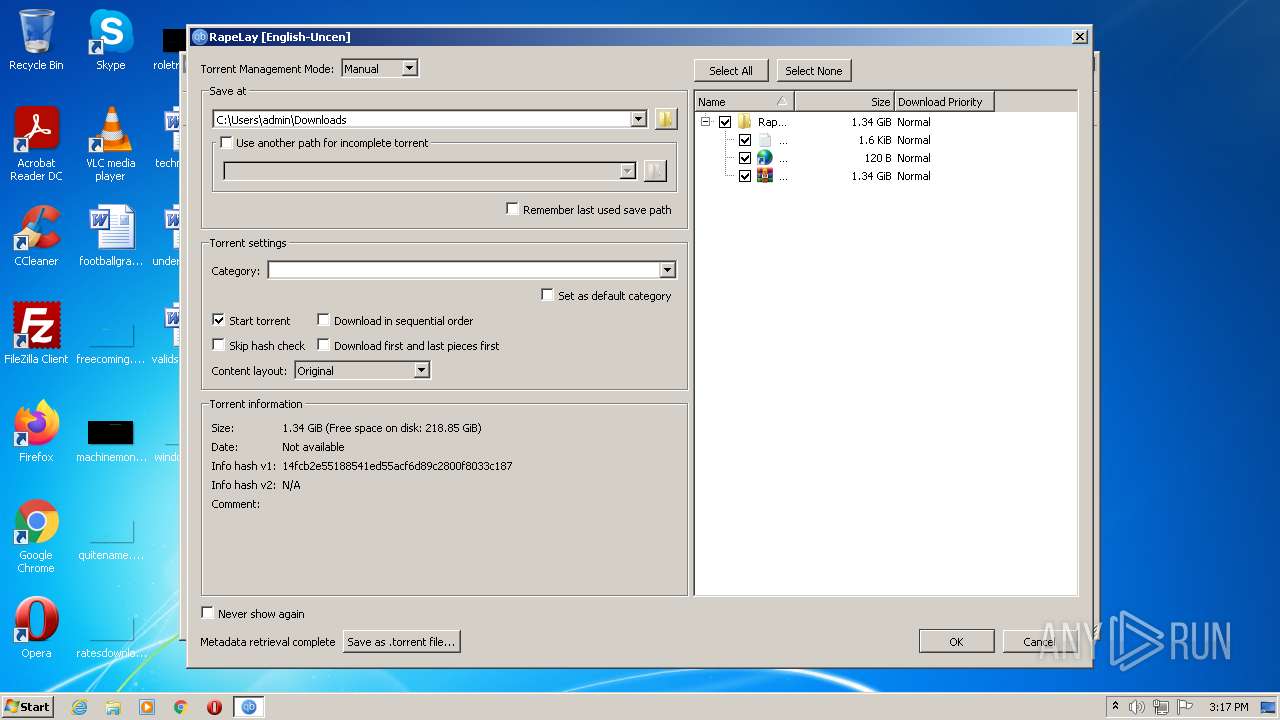This screenshot has width=1280, height=720.
Task: Enable 'Use another path for incomplete torrent'
Action: 226,143
